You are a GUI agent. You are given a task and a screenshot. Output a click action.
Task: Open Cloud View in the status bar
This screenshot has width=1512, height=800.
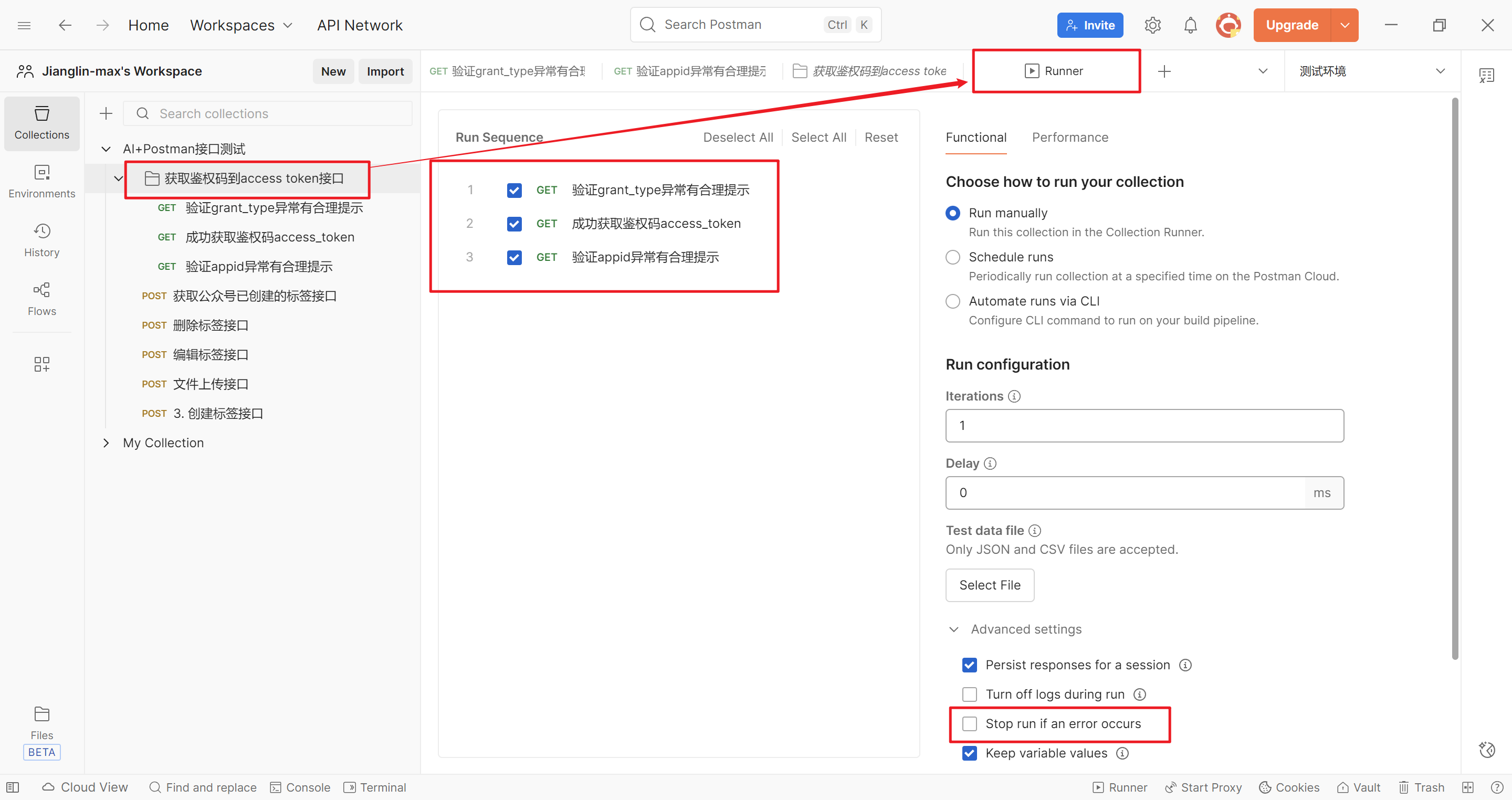pos(85,787)
